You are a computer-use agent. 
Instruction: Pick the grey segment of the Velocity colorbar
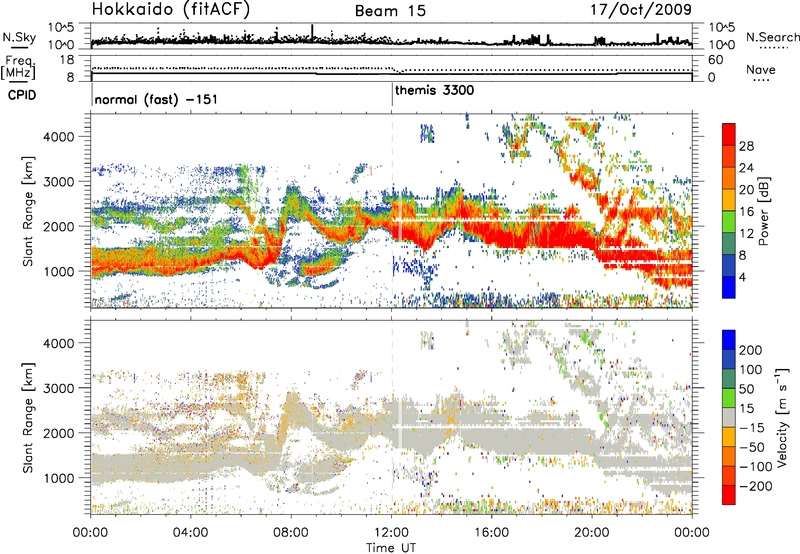[729, 418]
